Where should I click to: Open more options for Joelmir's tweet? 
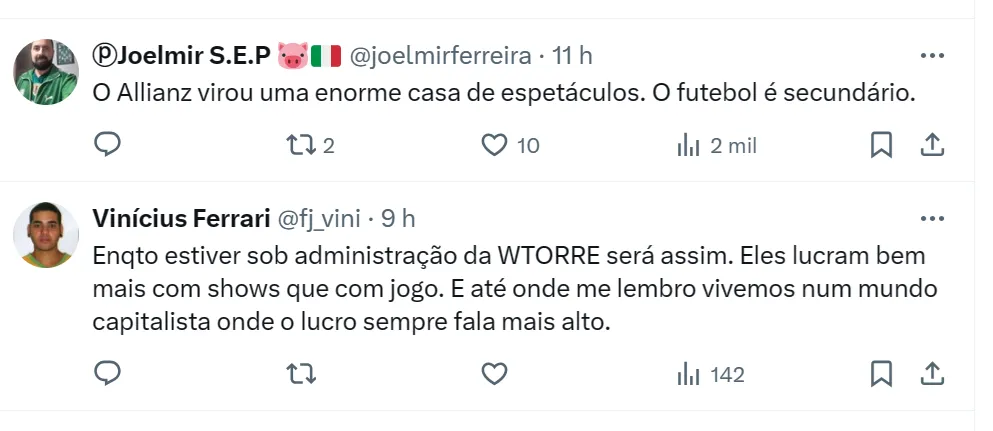(931, 56)
